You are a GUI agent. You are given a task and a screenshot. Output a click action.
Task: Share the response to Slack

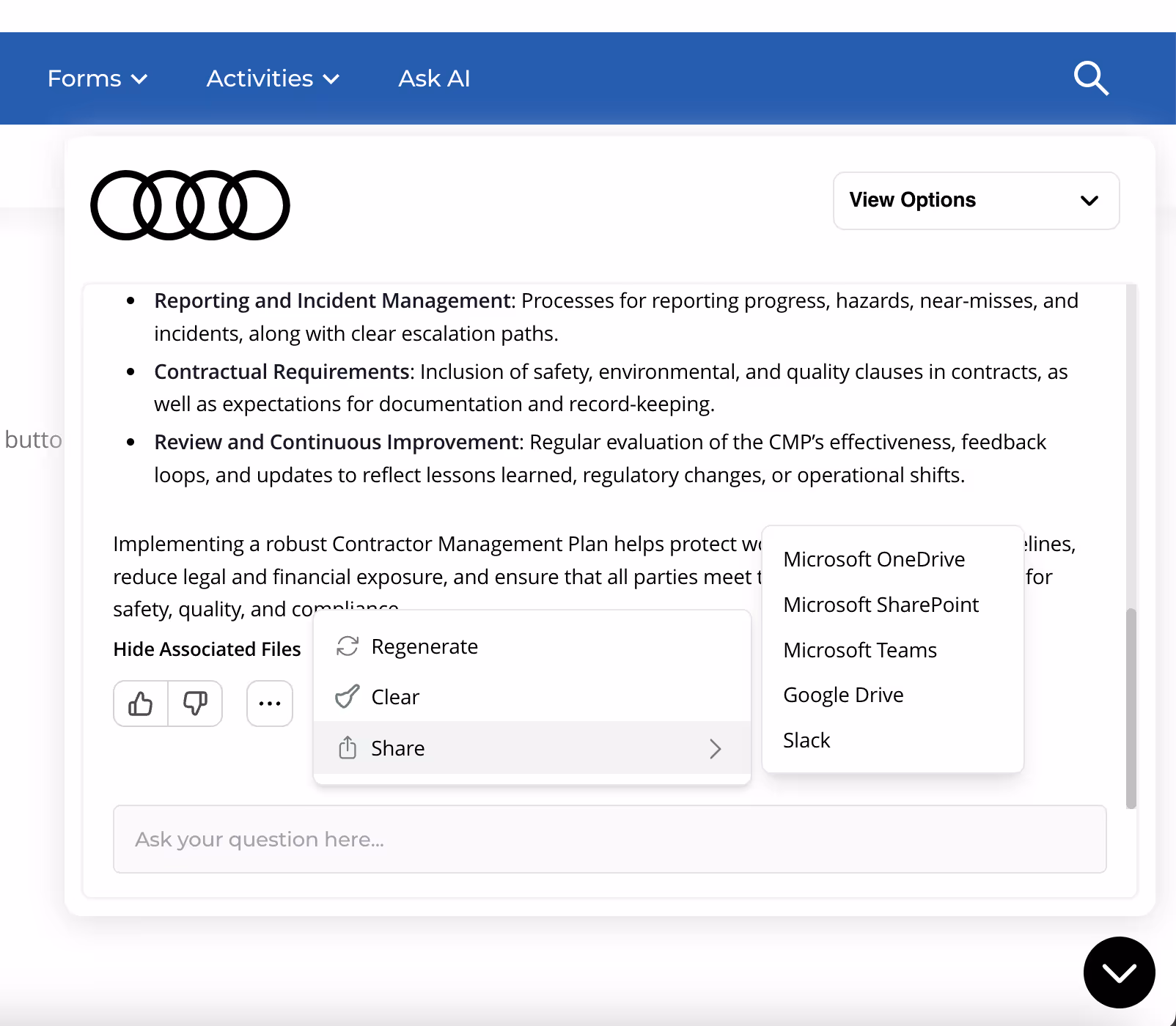806,739
